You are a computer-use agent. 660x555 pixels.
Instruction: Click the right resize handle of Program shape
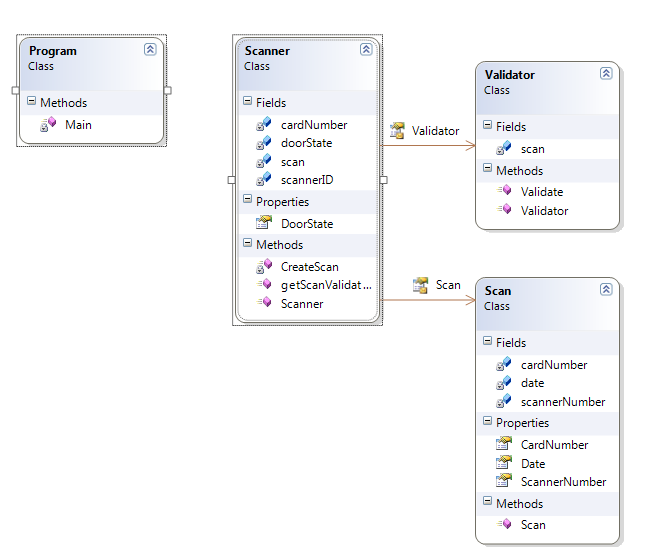[168, 90]
